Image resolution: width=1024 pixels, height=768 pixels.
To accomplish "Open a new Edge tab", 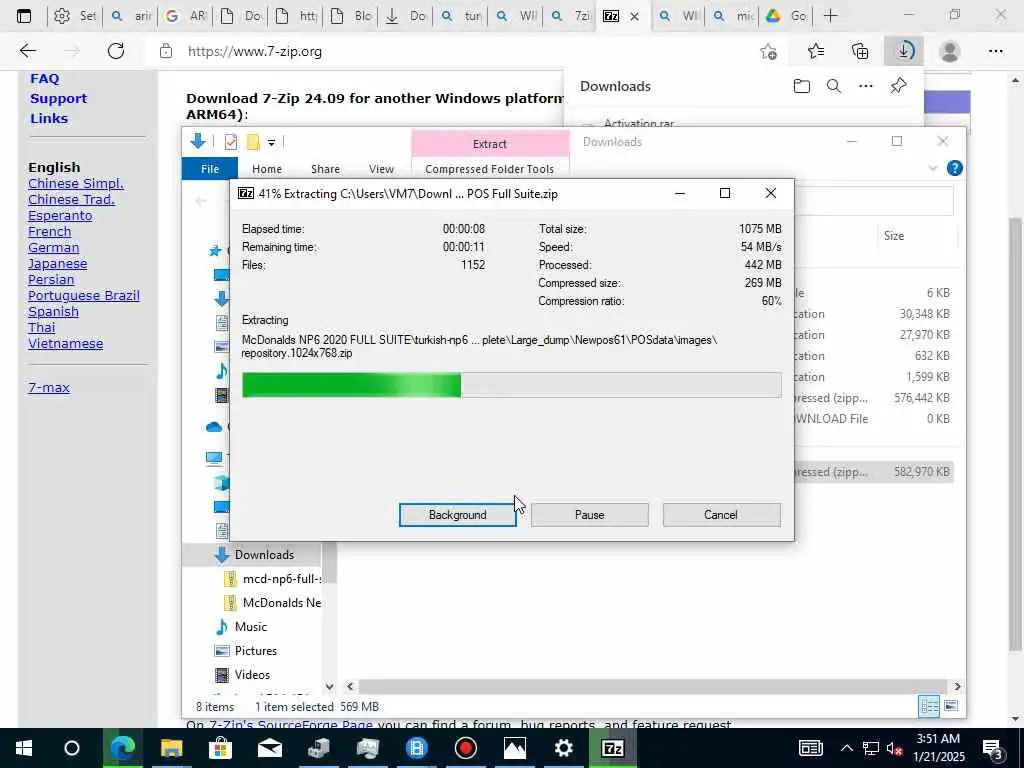I will [831, 16].
